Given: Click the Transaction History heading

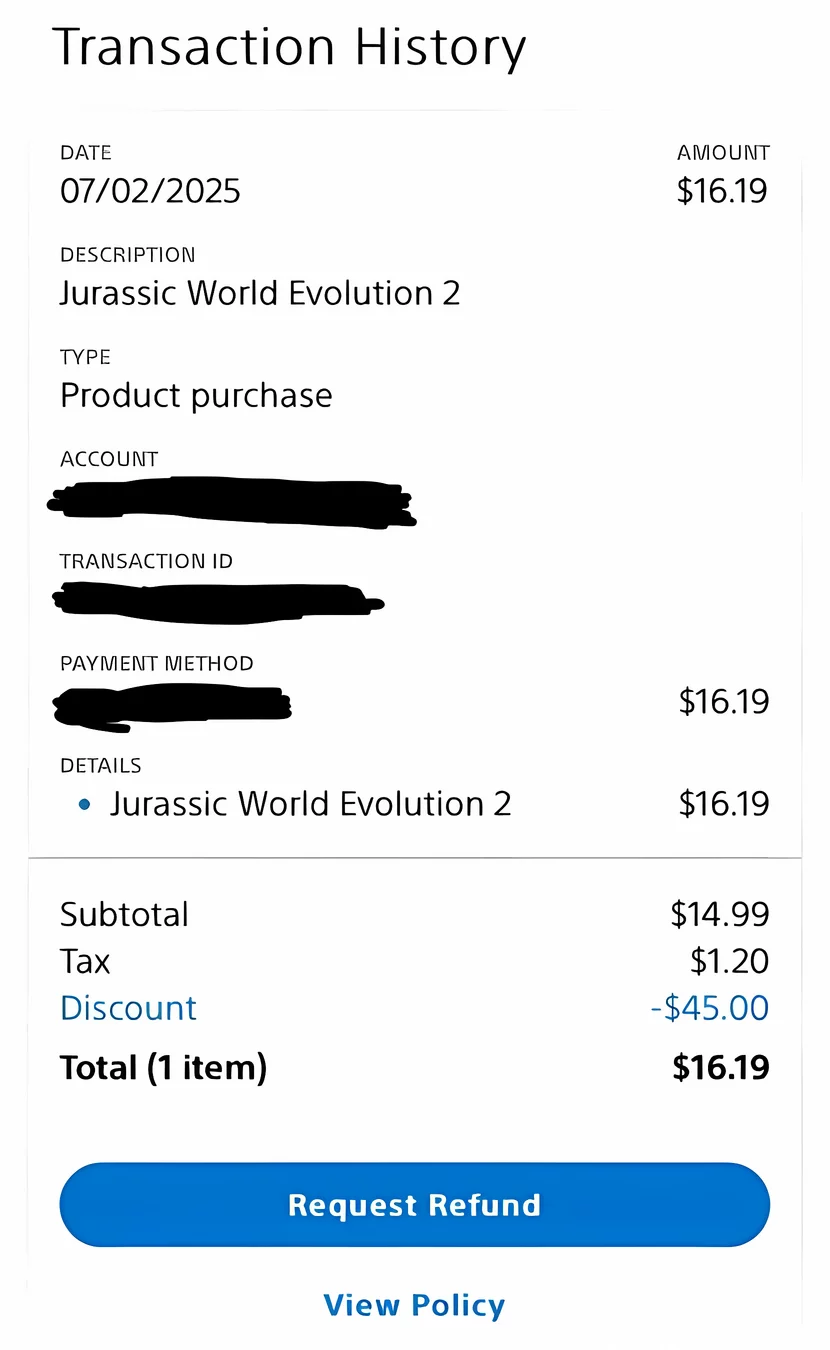Looking at the screenshot, I should [289, 48].
